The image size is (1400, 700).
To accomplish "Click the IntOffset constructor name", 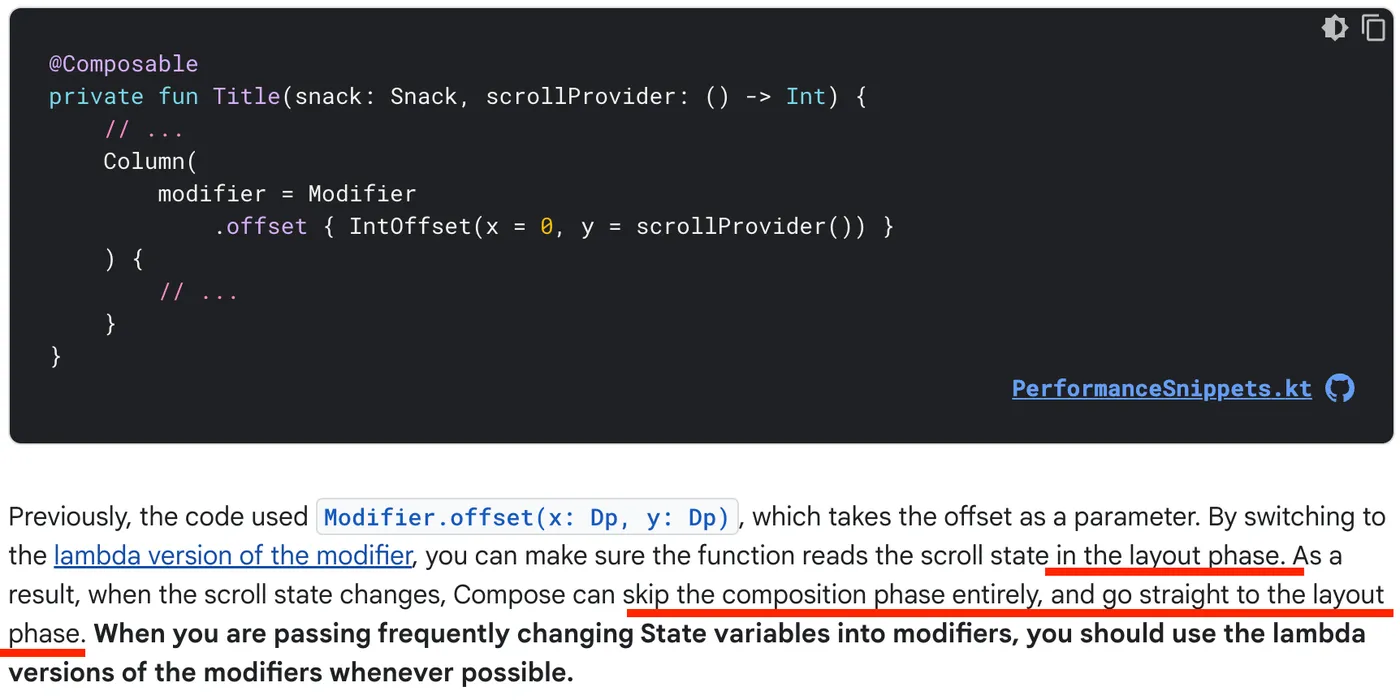I will [x=410, y=226].
